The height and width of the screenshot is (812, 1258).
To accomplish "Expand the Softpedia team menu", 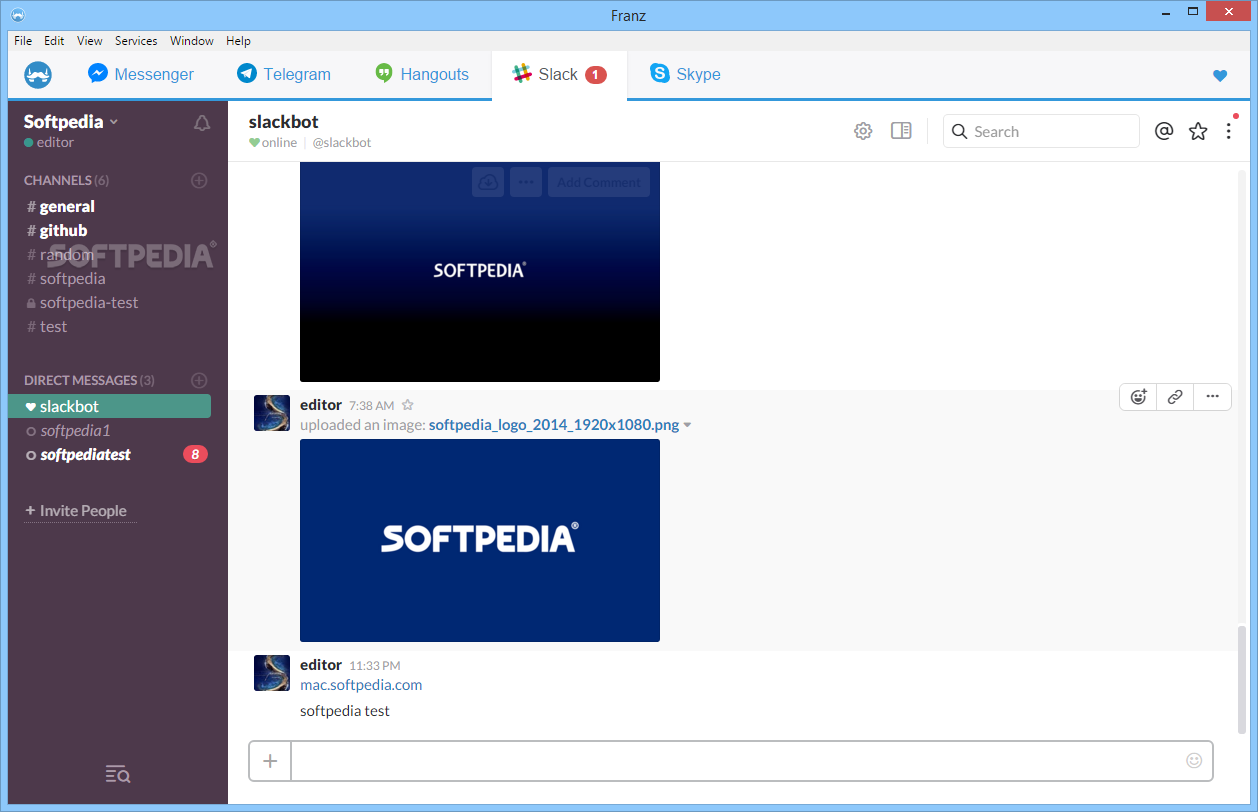I will pyautogui.click(x=71, y=121).
